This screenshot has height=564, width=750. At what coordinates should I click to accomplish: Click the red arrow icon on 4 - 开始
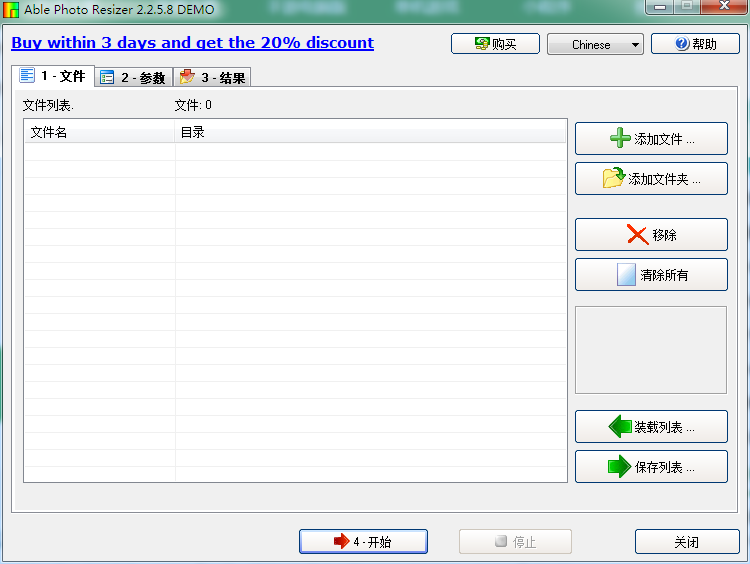[x=342, y=541]
